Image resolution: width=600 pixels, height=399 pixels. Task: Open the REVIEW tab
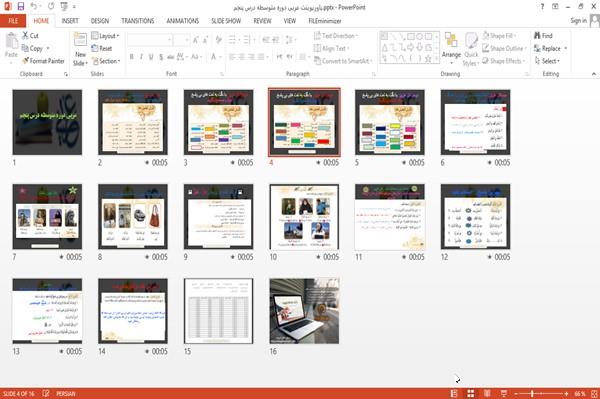(x=262, y=21)
